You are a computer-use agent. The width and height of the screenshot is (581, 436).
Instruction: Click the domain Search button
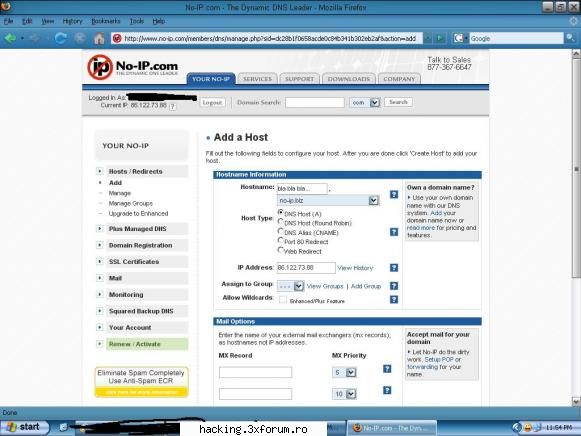tap(398, 102)
